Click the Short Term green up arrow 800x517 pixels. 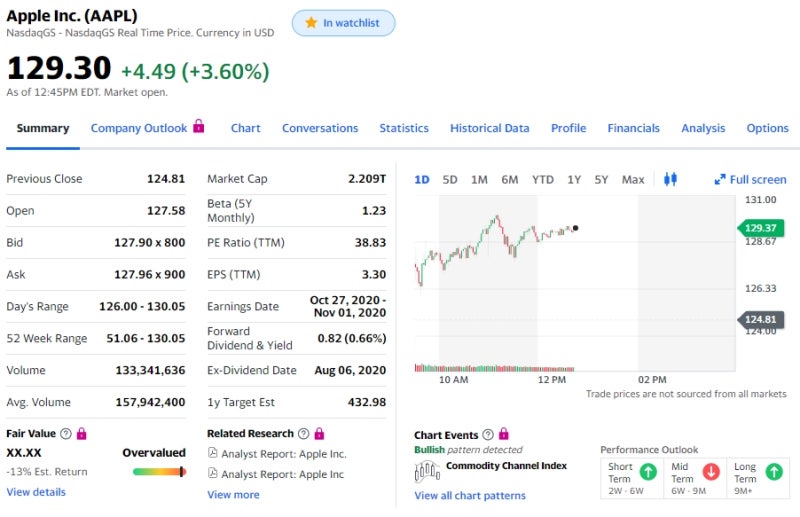click(648, 472)
